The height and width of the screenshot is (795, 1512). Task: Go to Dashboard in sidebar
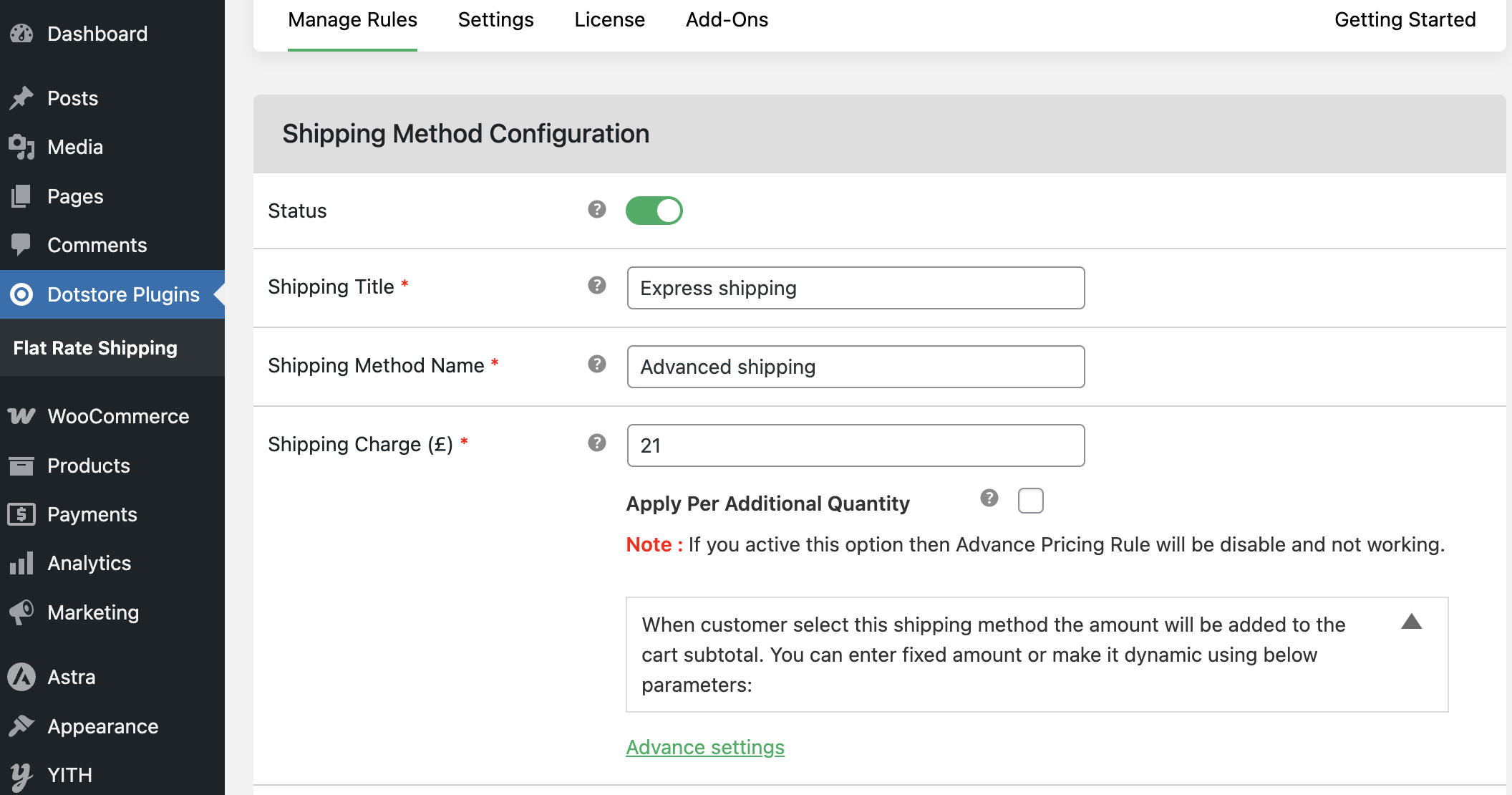tap(97, 34)
